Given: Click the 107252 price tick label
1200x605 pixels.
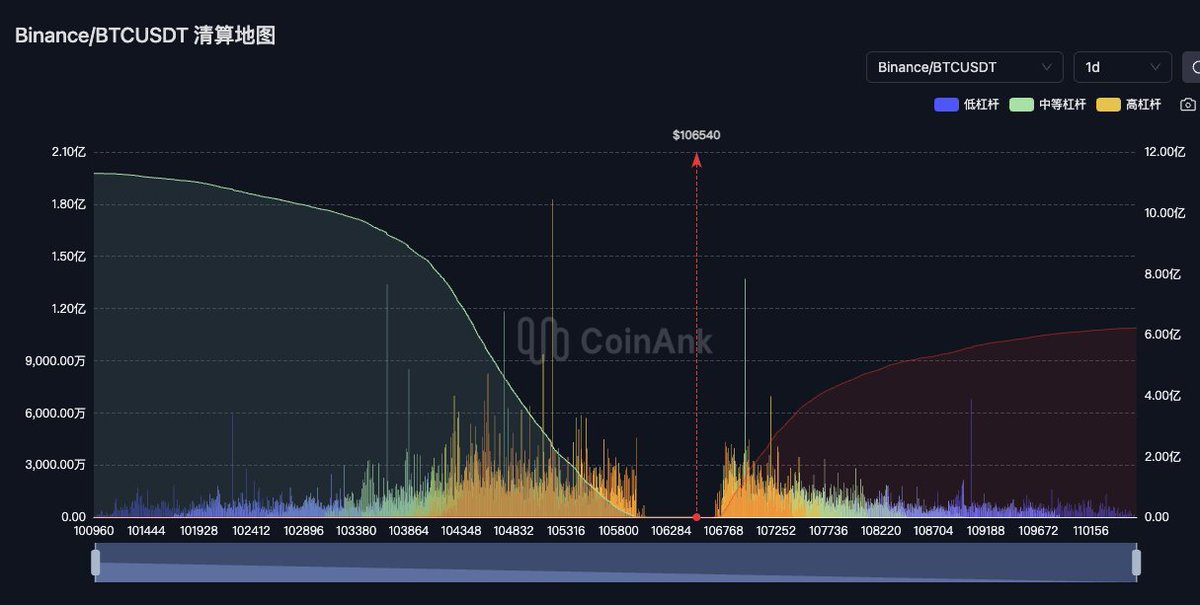Looking at the screenshot, I should tap(775, 531).
